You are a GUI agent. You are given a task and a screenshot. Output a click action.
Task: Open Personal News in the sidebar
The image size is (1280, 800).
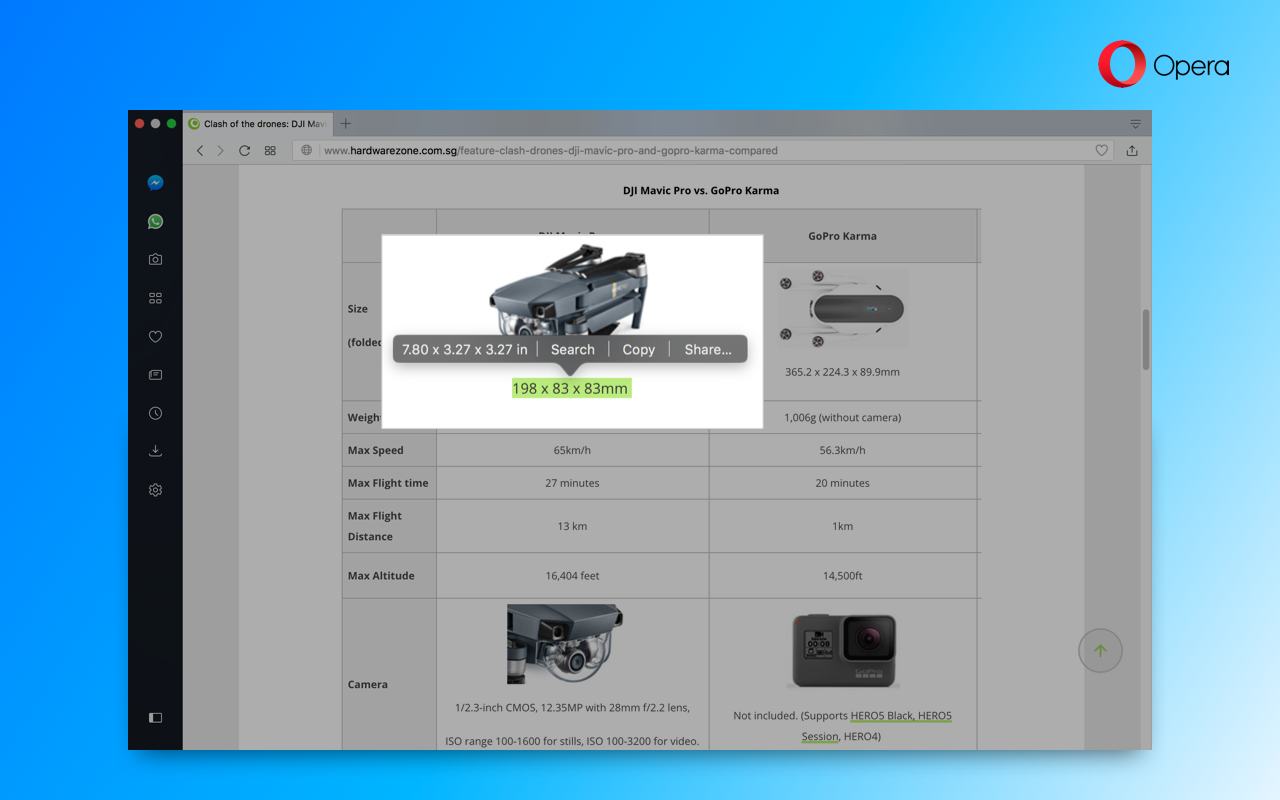(x=155, y=375)
